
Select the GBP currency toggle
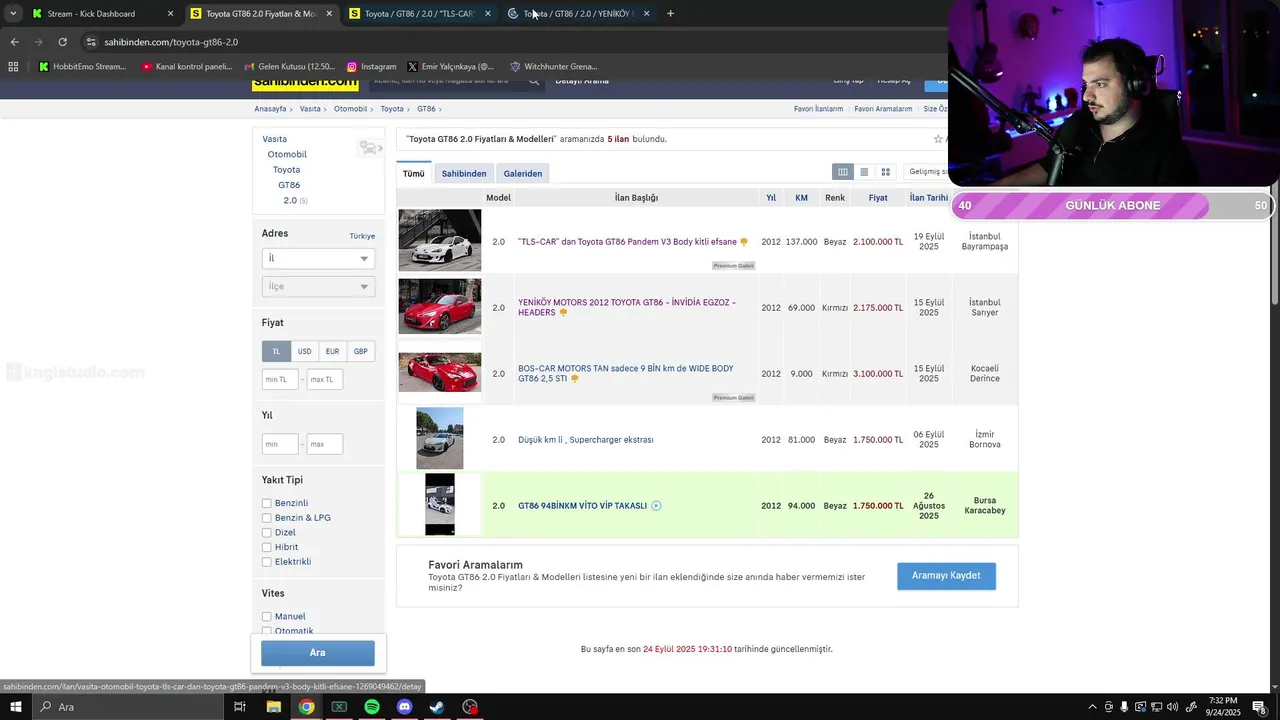(360, 351)
